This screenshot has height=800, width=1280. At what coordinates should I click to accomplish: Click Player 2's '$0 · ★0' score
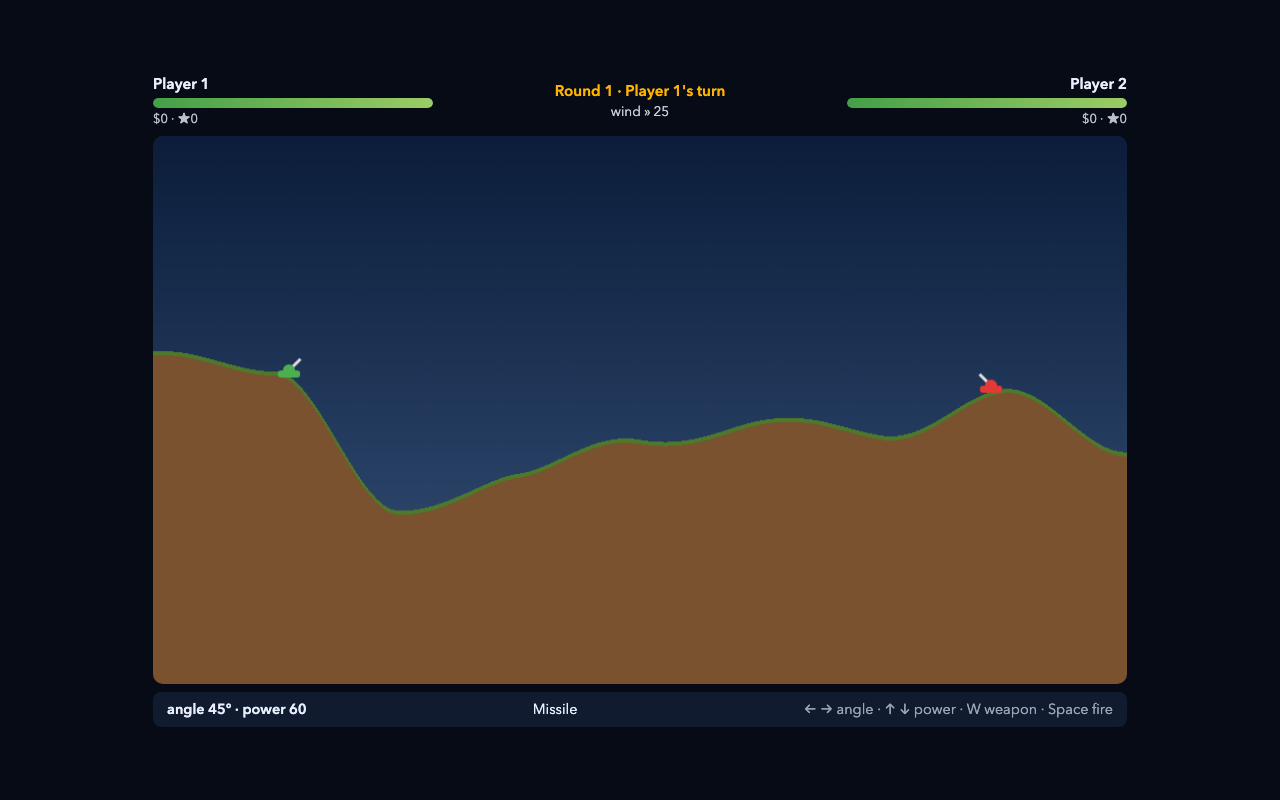(x=1104, y=119)
